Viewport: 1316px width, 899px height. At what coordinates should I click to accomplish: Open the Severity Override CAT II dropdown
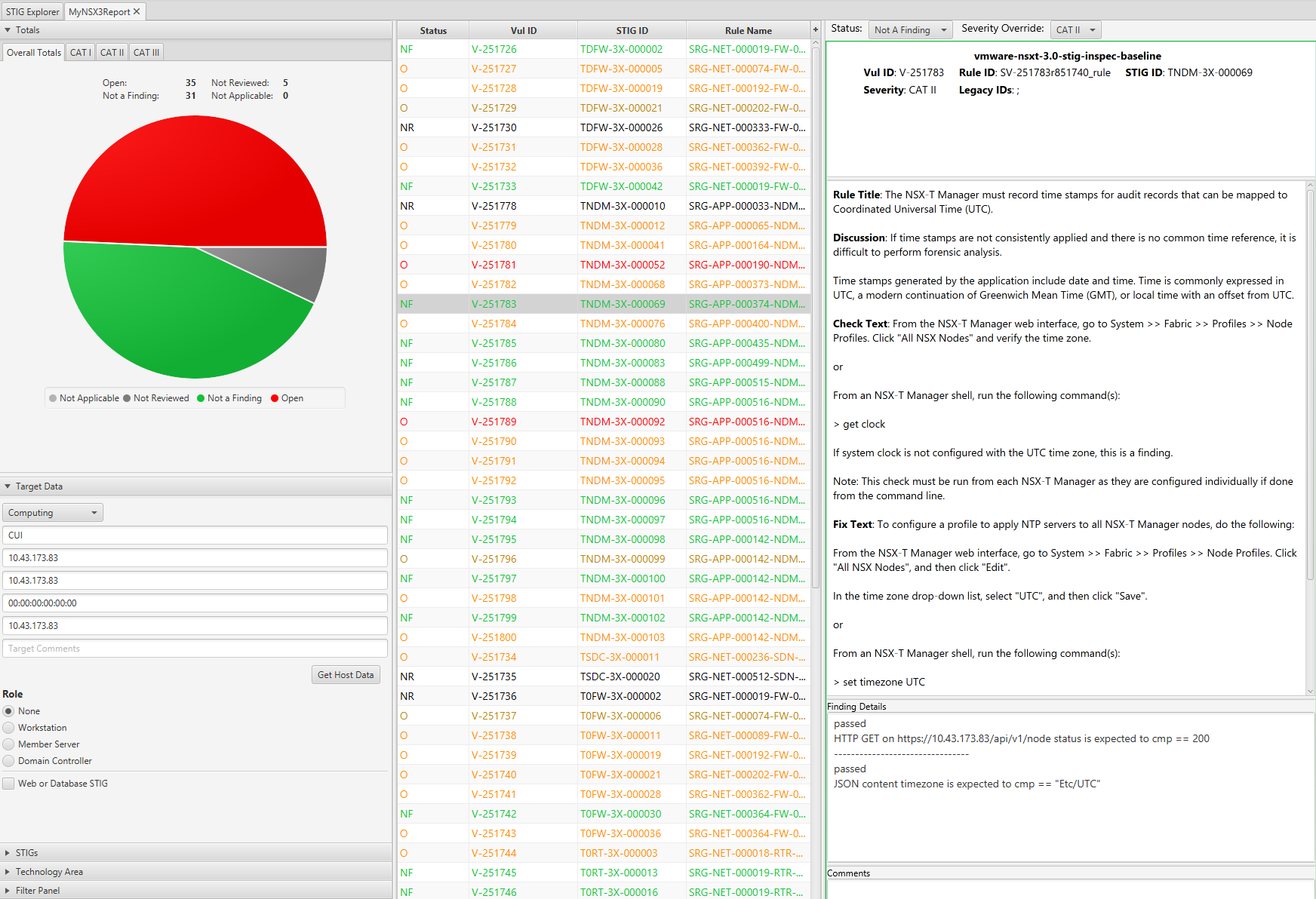pyautogui.click(x=1075, y=29)
